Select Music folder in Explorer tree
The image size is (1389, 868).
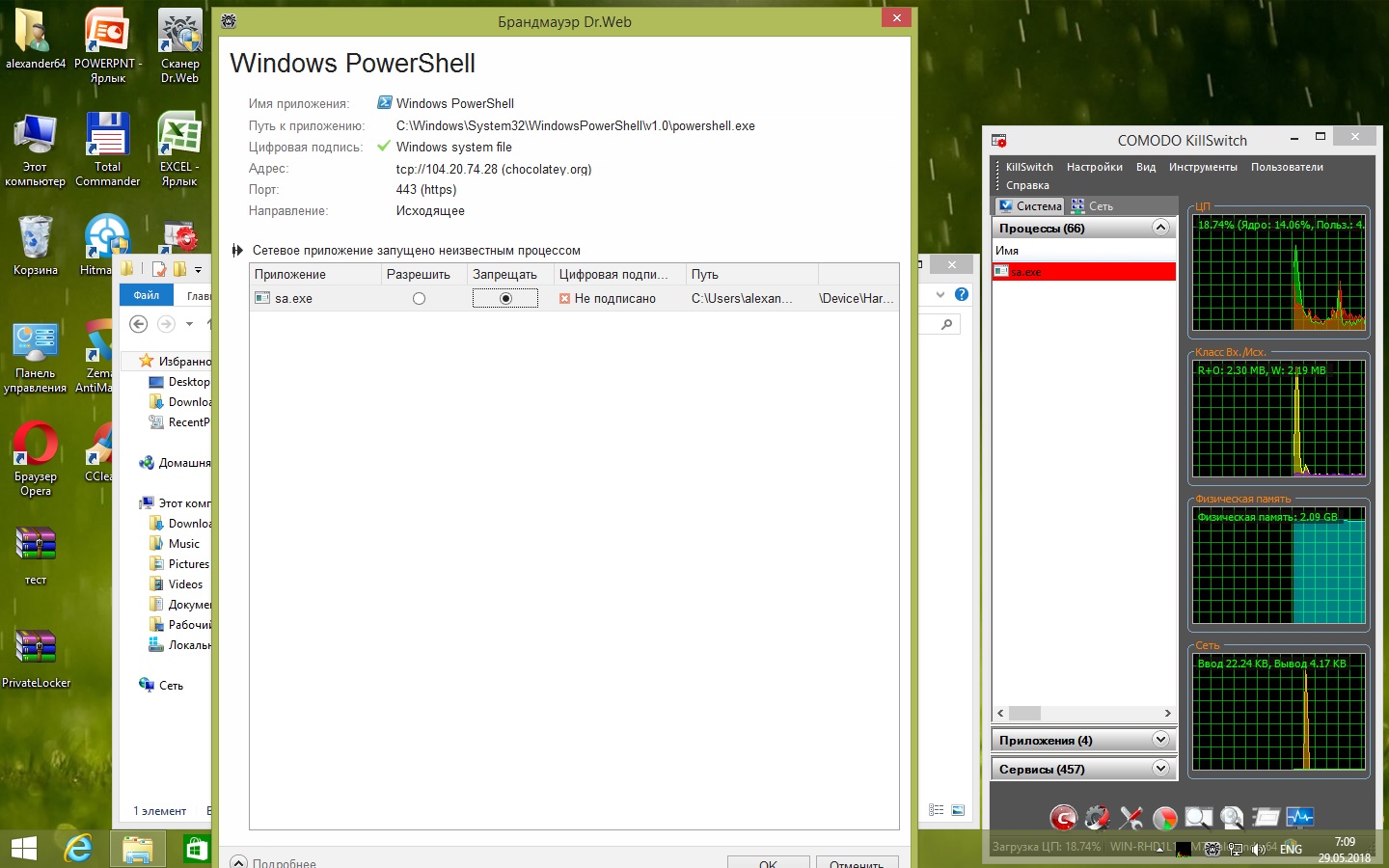(175, 544)
